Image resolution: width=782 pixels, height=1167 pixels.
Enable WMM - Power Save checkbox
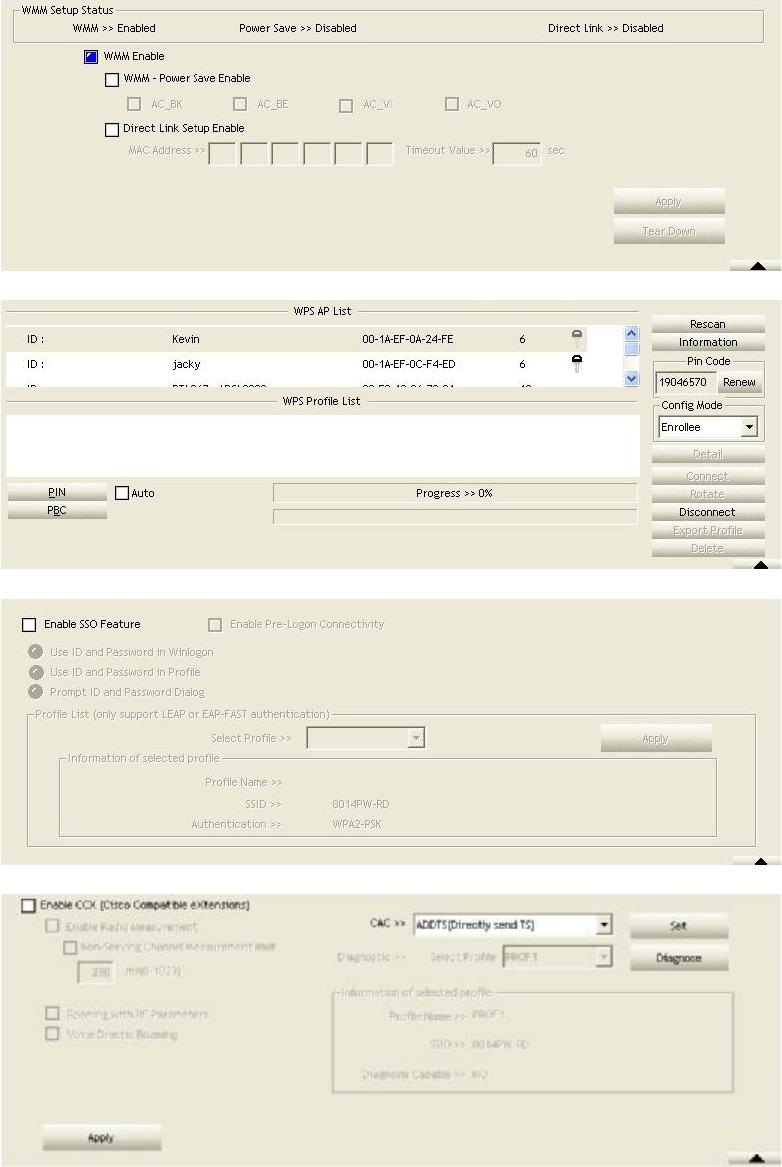point(112,80)
